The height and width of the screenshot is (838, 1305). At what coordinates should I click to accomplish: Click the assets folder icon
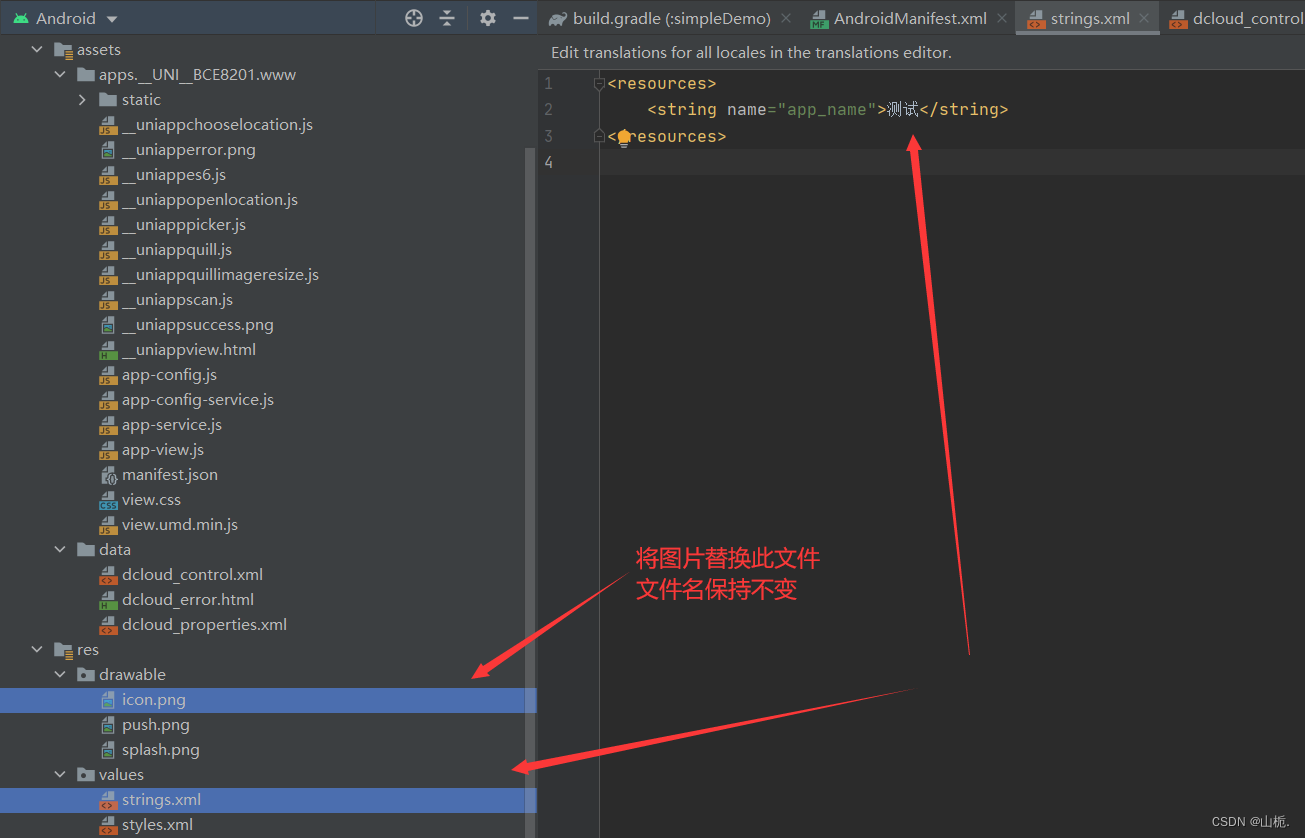tap(63, 49)
